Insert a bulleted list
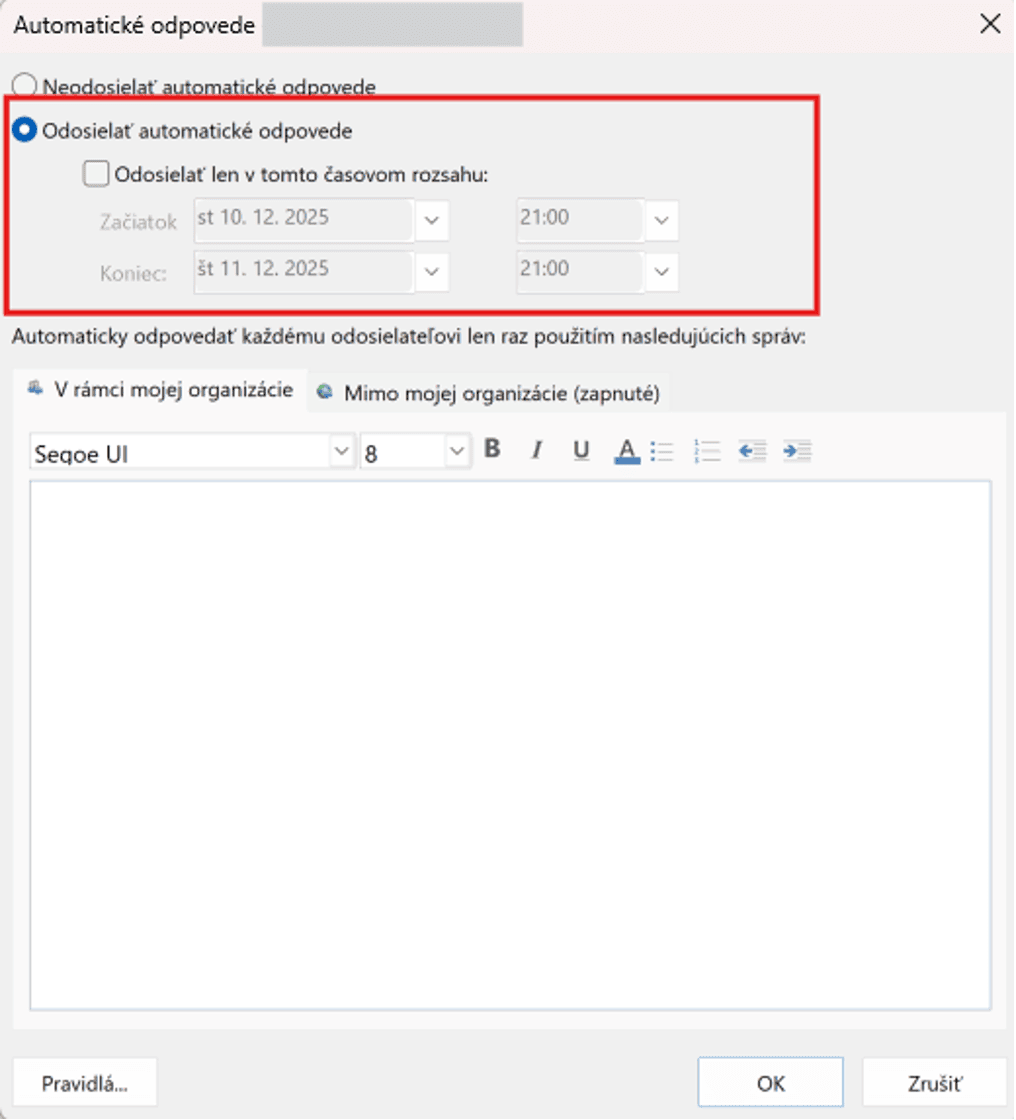The width and height of the screenshot is (1016, 1120). click(662, 450)
